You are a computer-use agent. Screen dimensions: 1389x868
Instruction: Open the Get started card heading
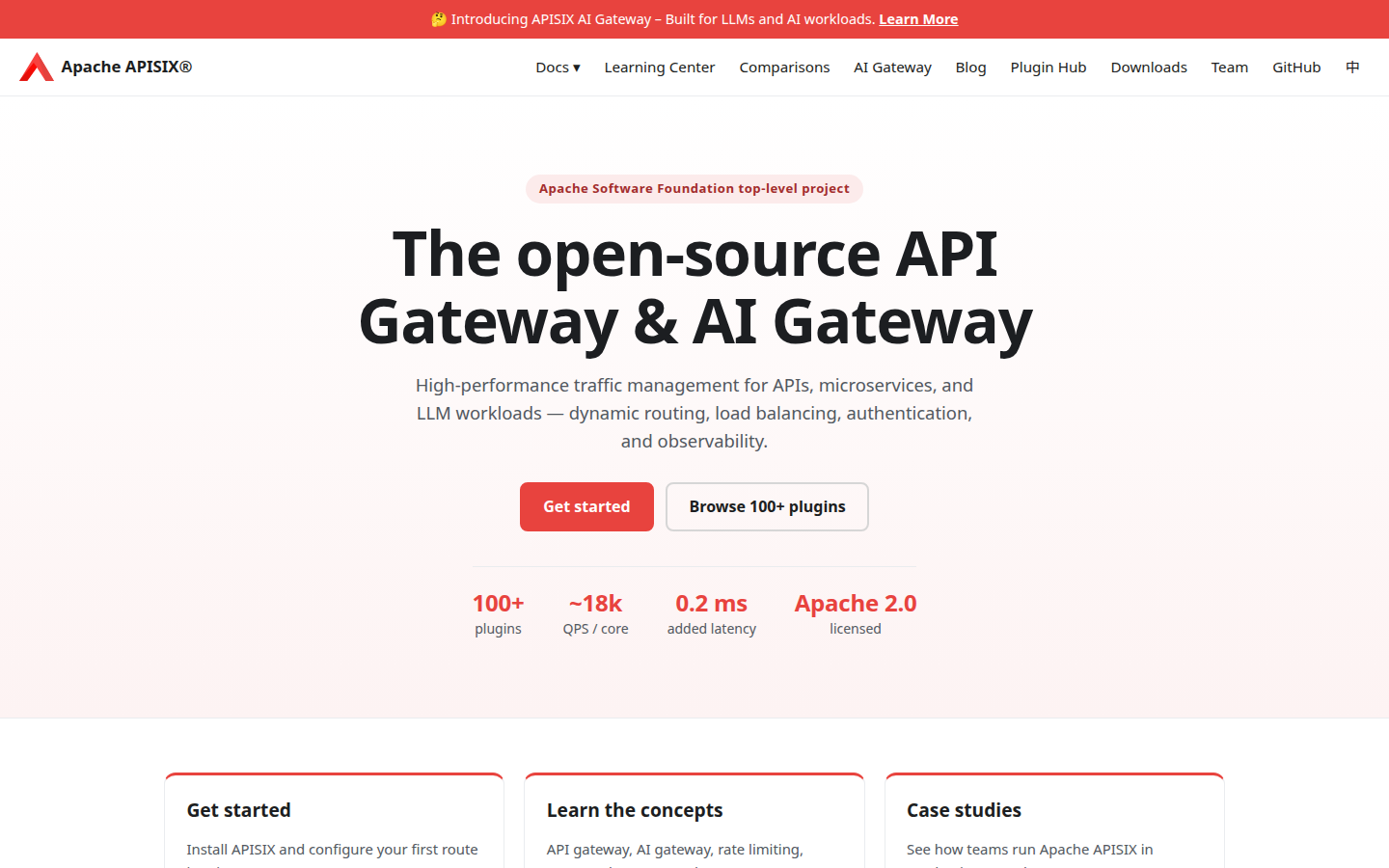(238, 810)
